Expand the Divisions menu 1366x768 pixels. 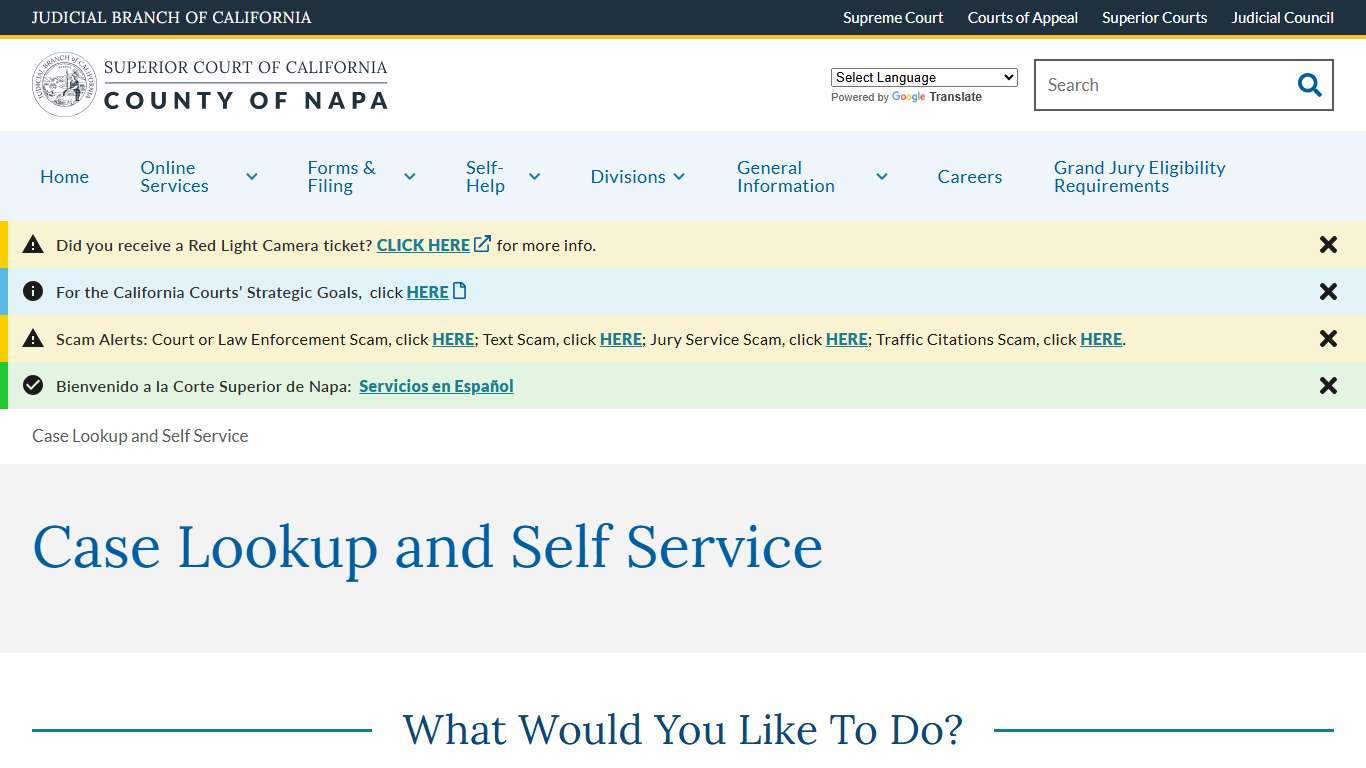(x=636, y=176)
